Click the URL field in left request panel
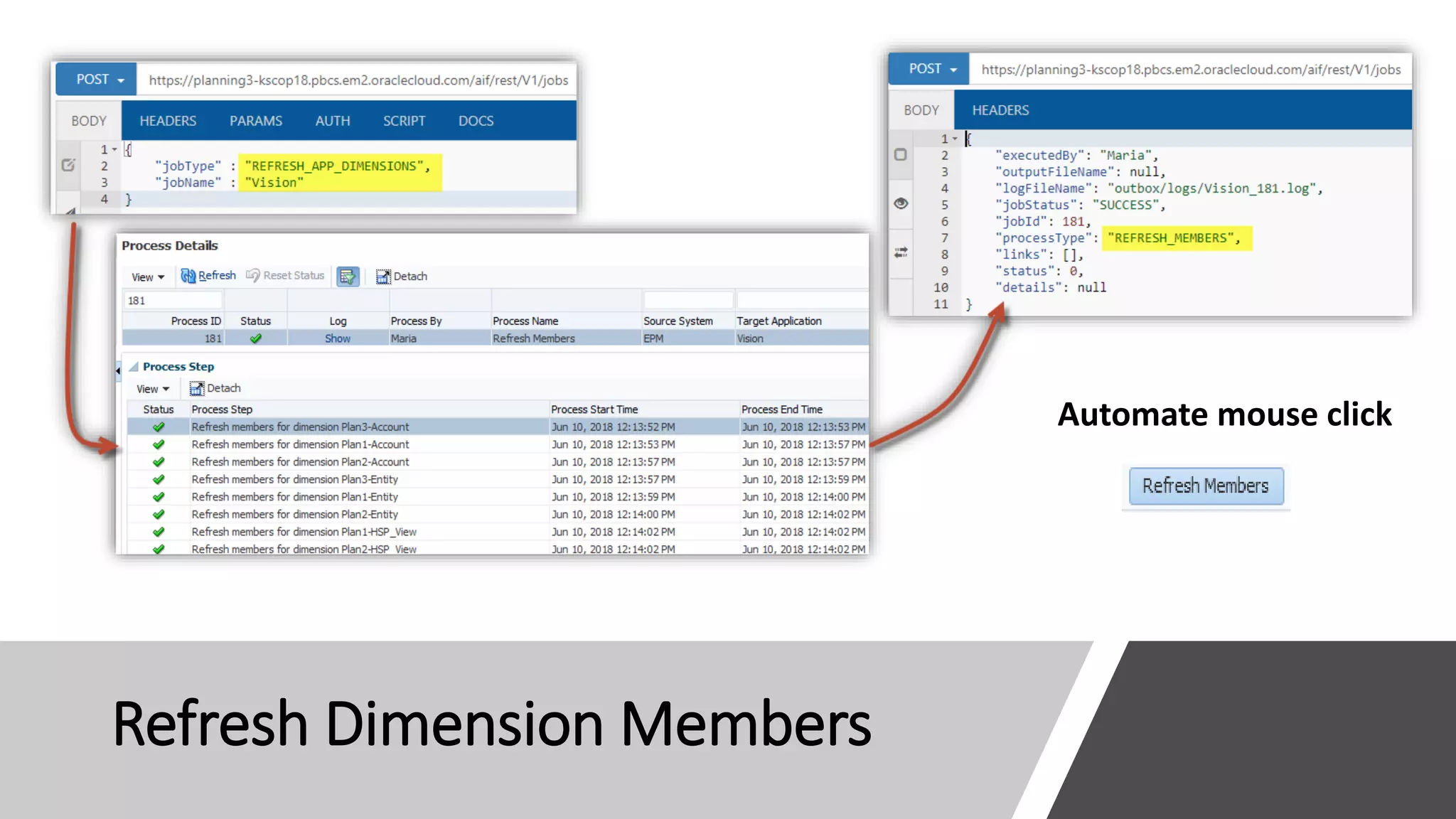1456x819 pixels. (358, 80)
